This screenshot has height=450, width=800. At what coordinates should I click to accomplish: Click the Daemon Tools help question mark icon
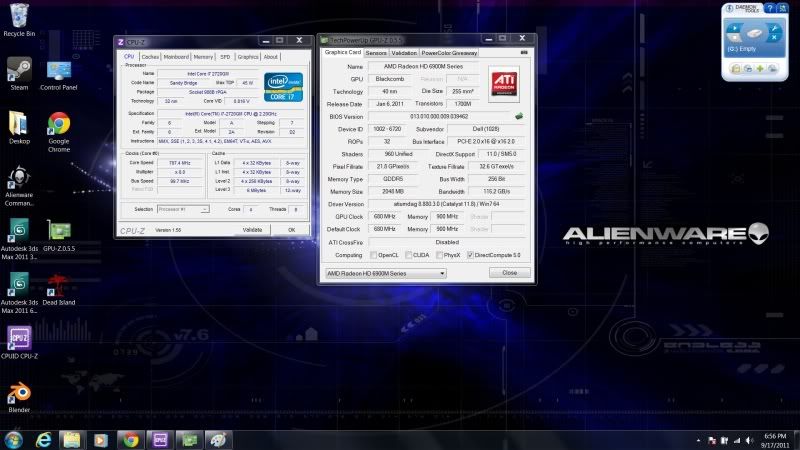coord(769,8)
